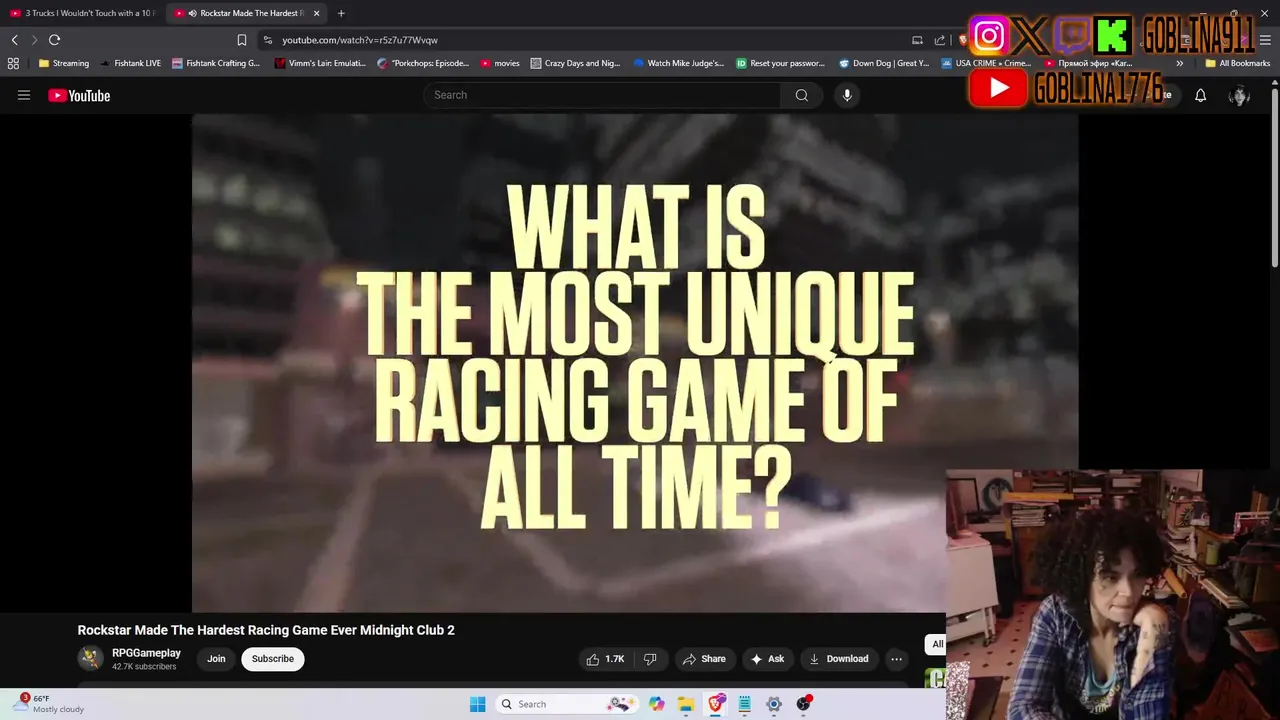Open Settings gear from taskbar
The width and height of the screenshot is (1280, 720).
pos(774,704)
